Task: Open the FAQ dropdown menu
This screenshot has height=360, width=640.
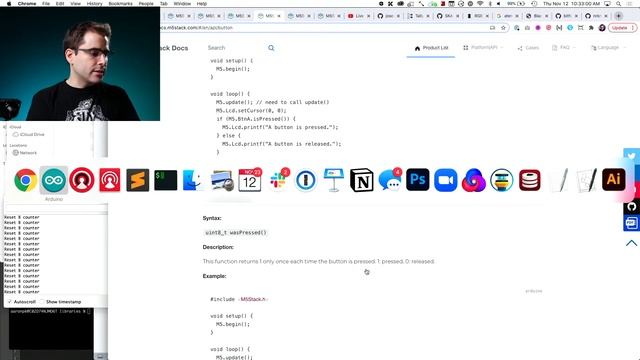Action: click(x=564, y=48)
